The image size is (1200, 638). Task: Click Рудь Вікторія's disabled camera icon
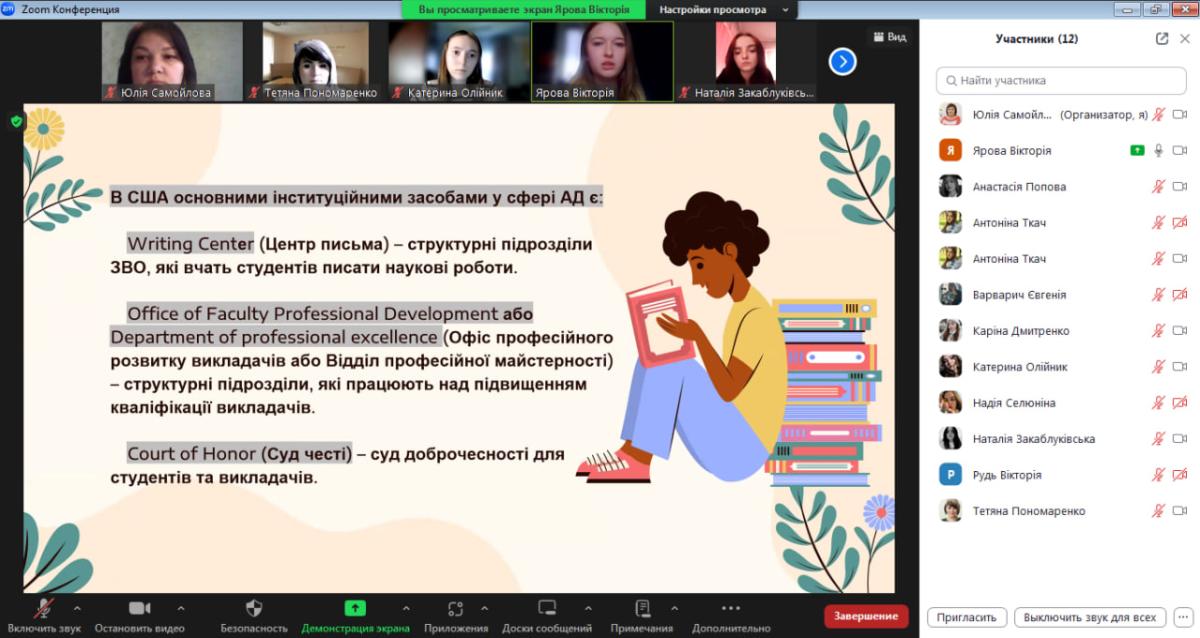click(x=1180, y=474)
